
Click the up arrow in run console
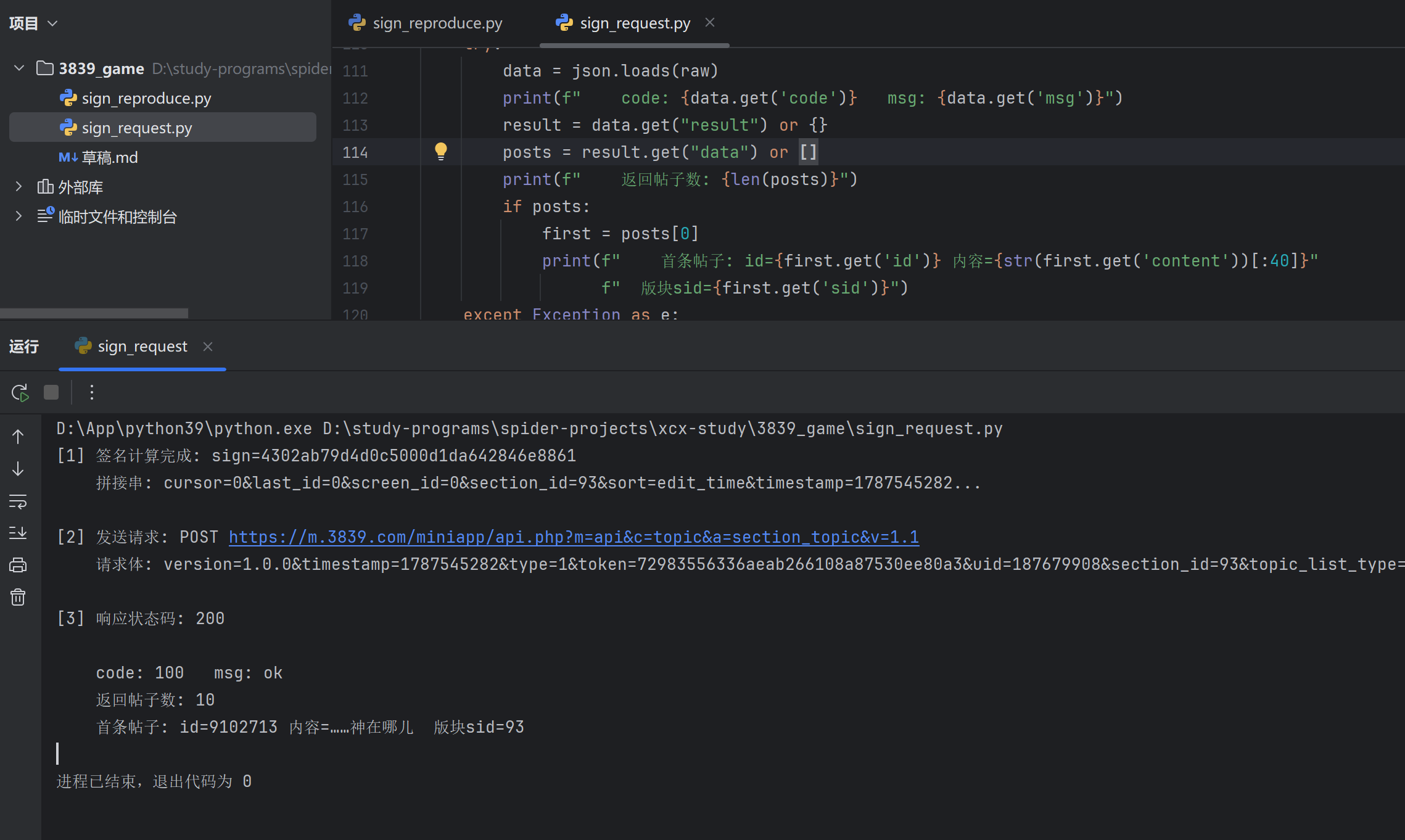coord(18,437)
